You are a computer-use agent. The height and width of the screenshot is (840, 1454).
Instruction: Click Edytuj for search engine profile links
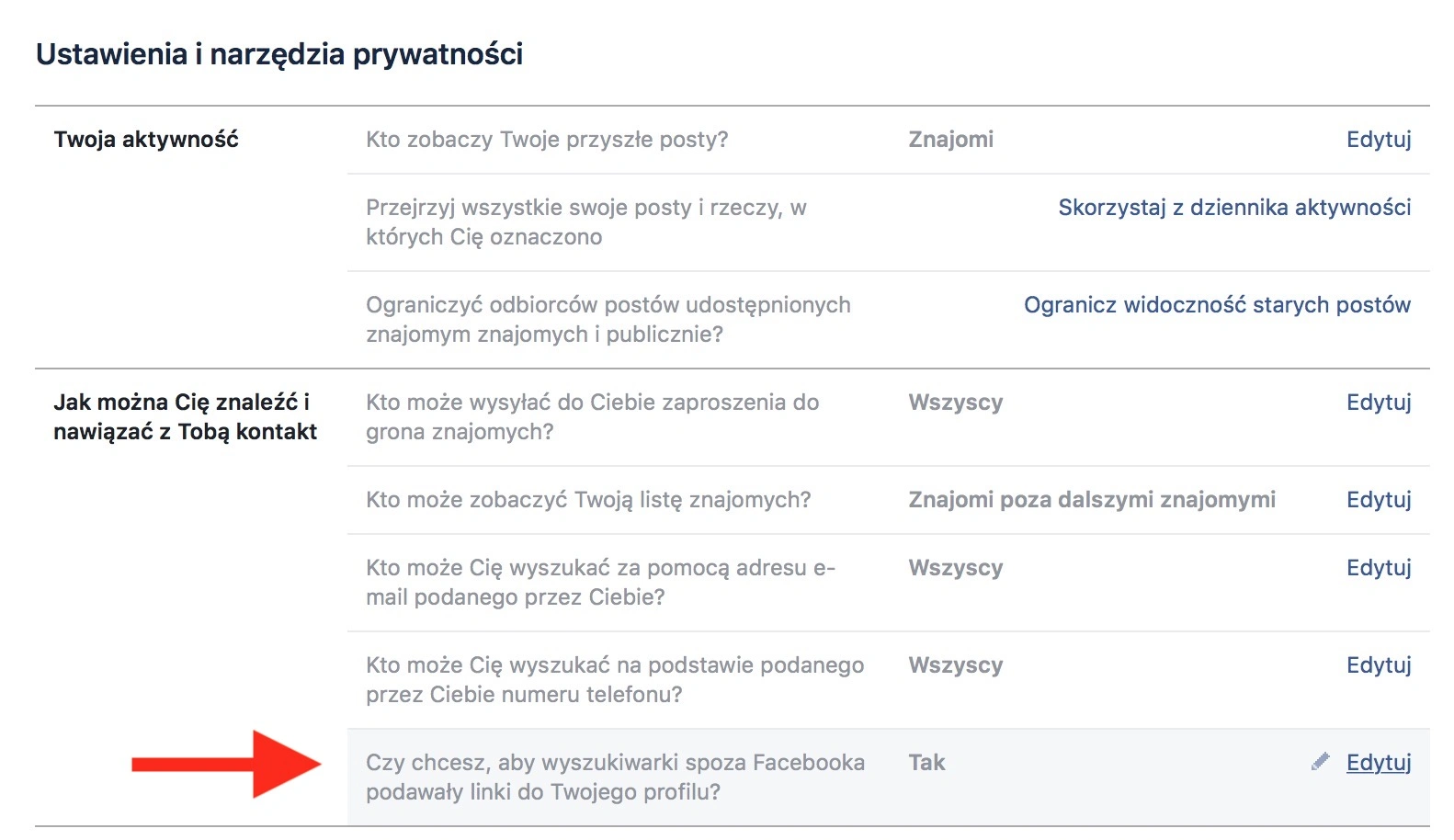[1379, 763]
